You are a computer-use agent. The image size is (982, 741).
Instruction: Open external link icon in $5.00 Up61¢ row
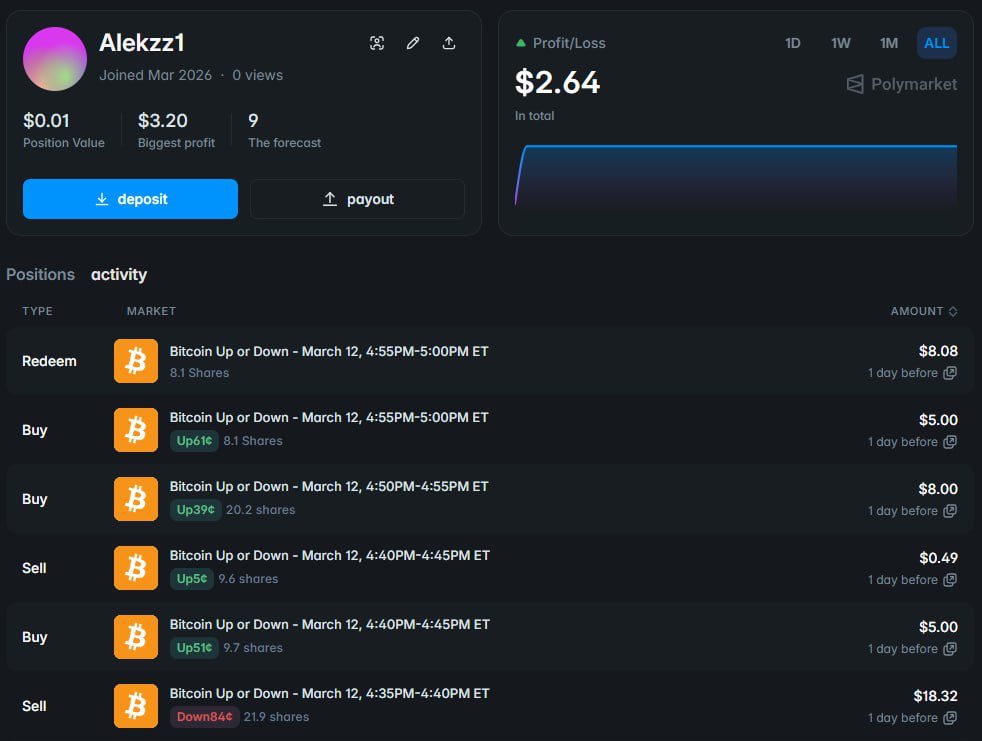click(950, 442)
